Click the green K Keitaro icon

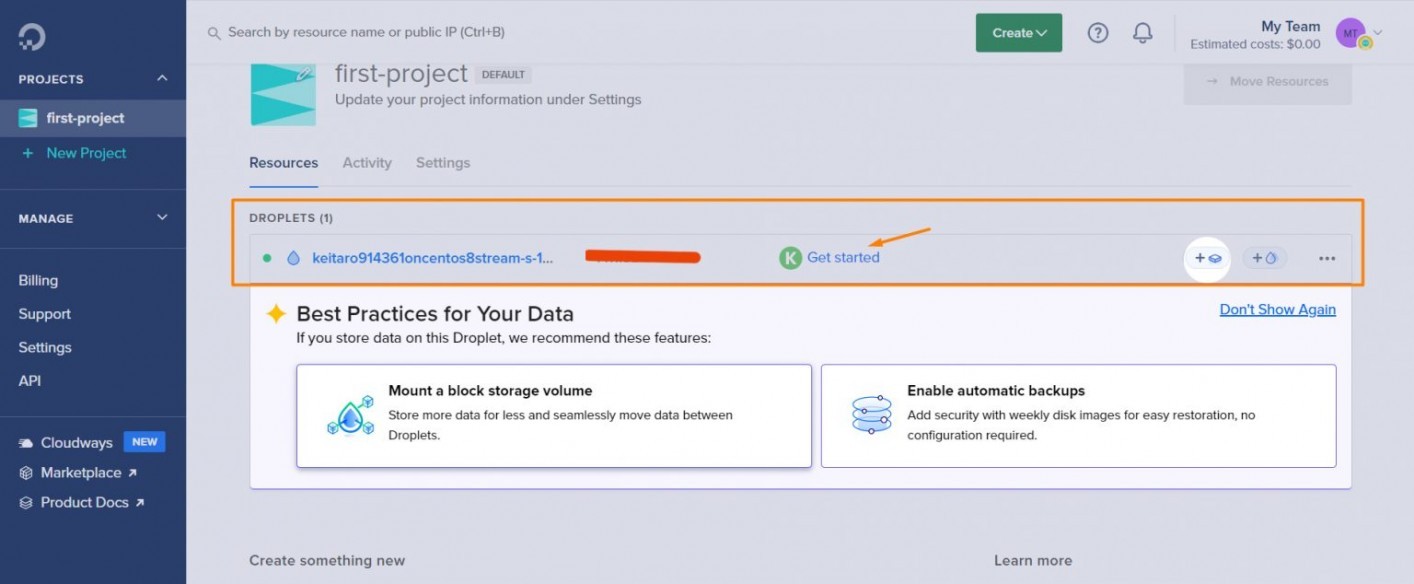point(790,258)
